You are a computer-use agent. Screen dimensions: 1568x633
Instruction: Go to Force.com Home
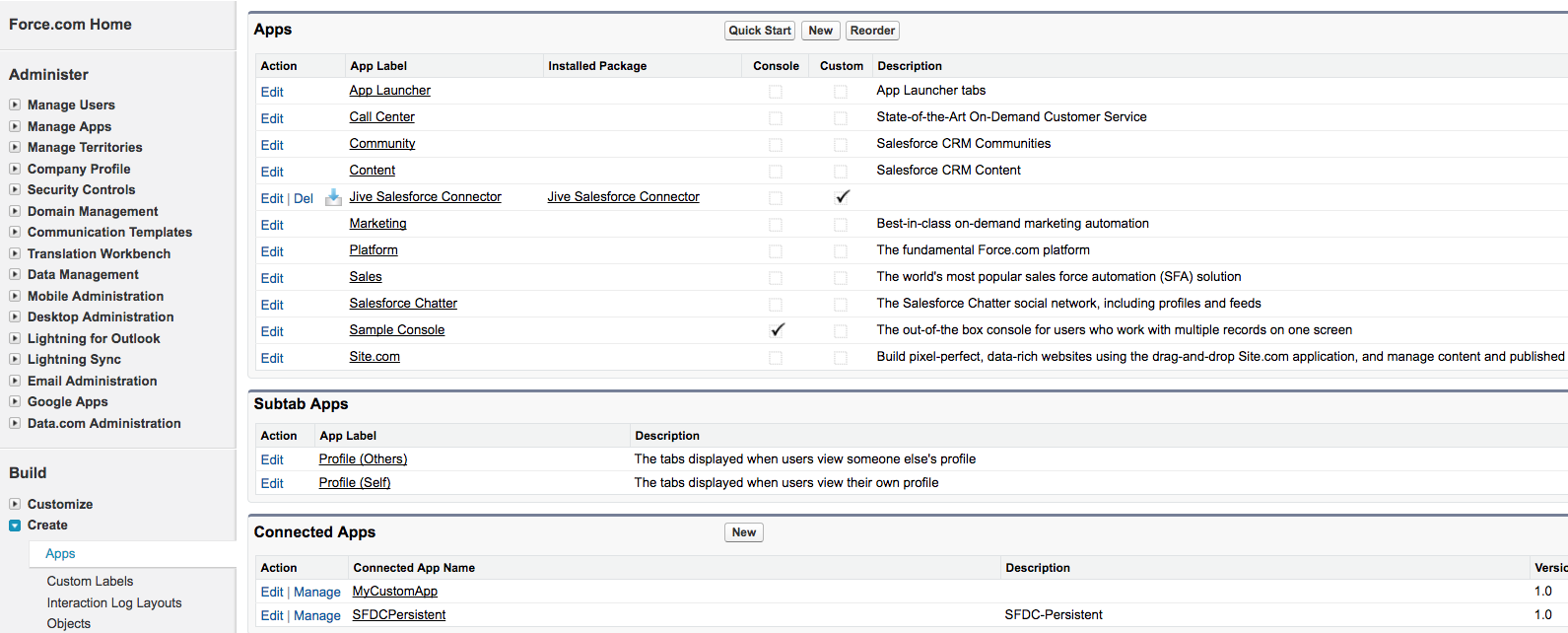pos(70,24)
